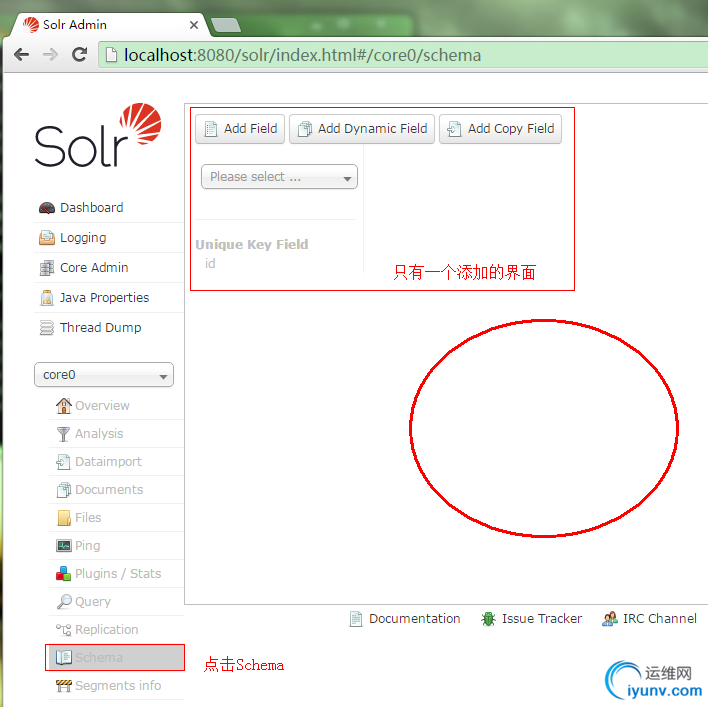
Task: Open the 'Please select ...' field dropdown
Action: tap(279, 177)
